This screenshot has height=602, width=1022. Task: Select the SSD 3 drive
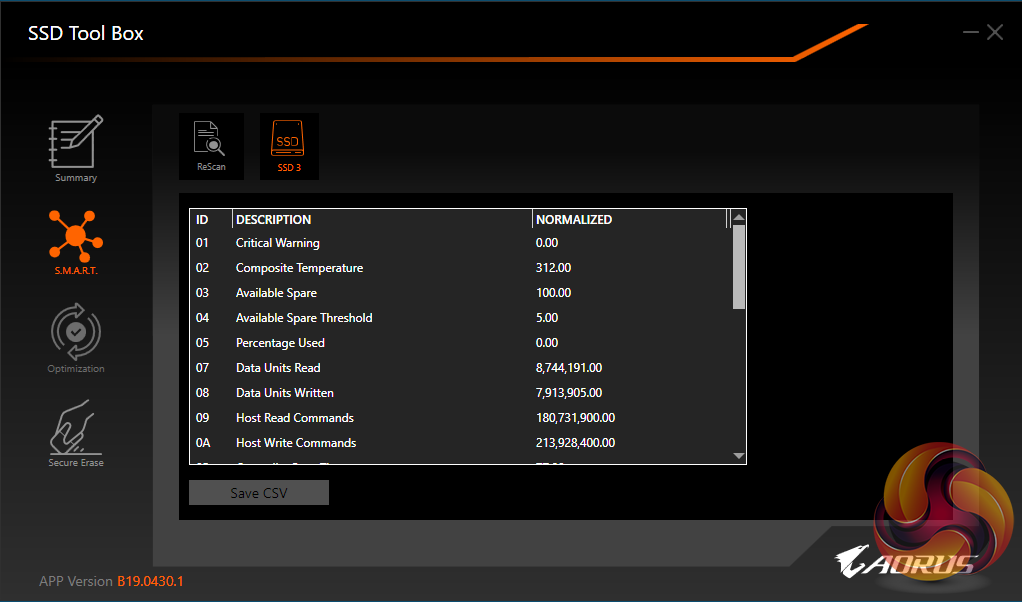[289, 146]
